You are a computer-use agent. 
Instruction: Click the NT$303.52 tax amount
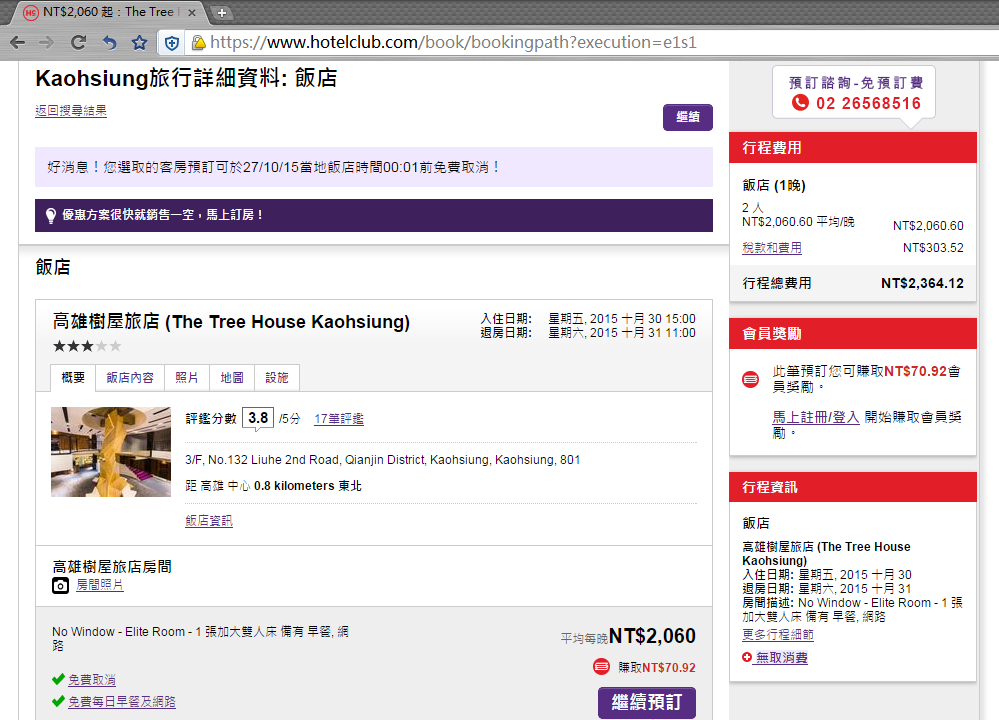click(x=933, y=248)
